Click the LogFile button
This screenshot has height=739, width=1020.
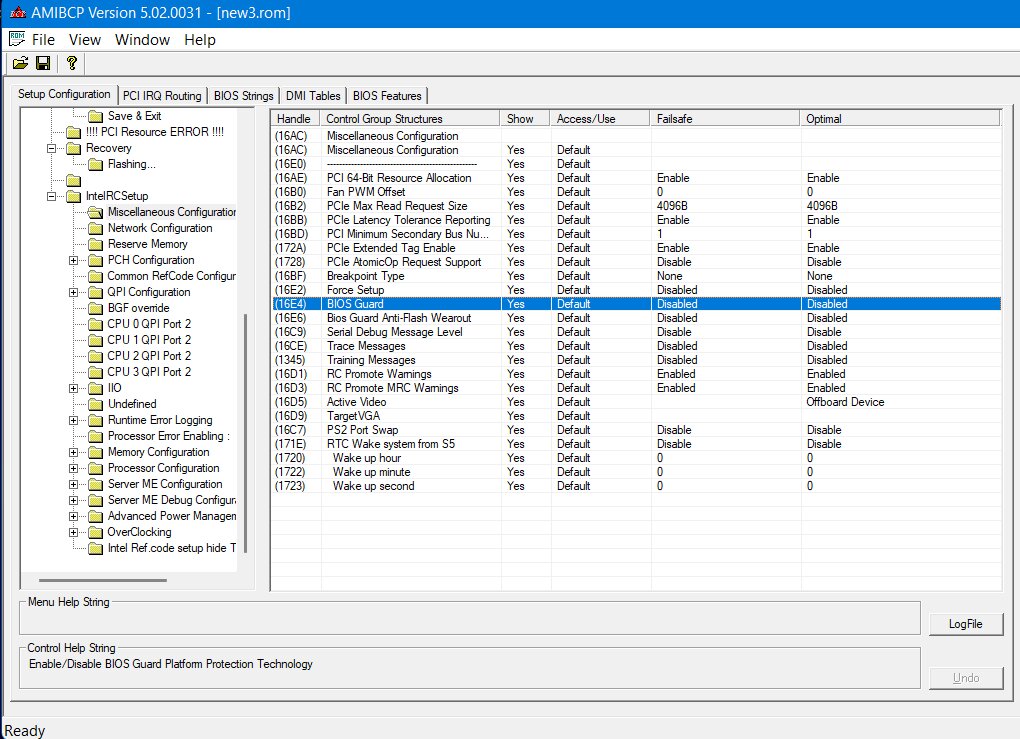(965, 624)
